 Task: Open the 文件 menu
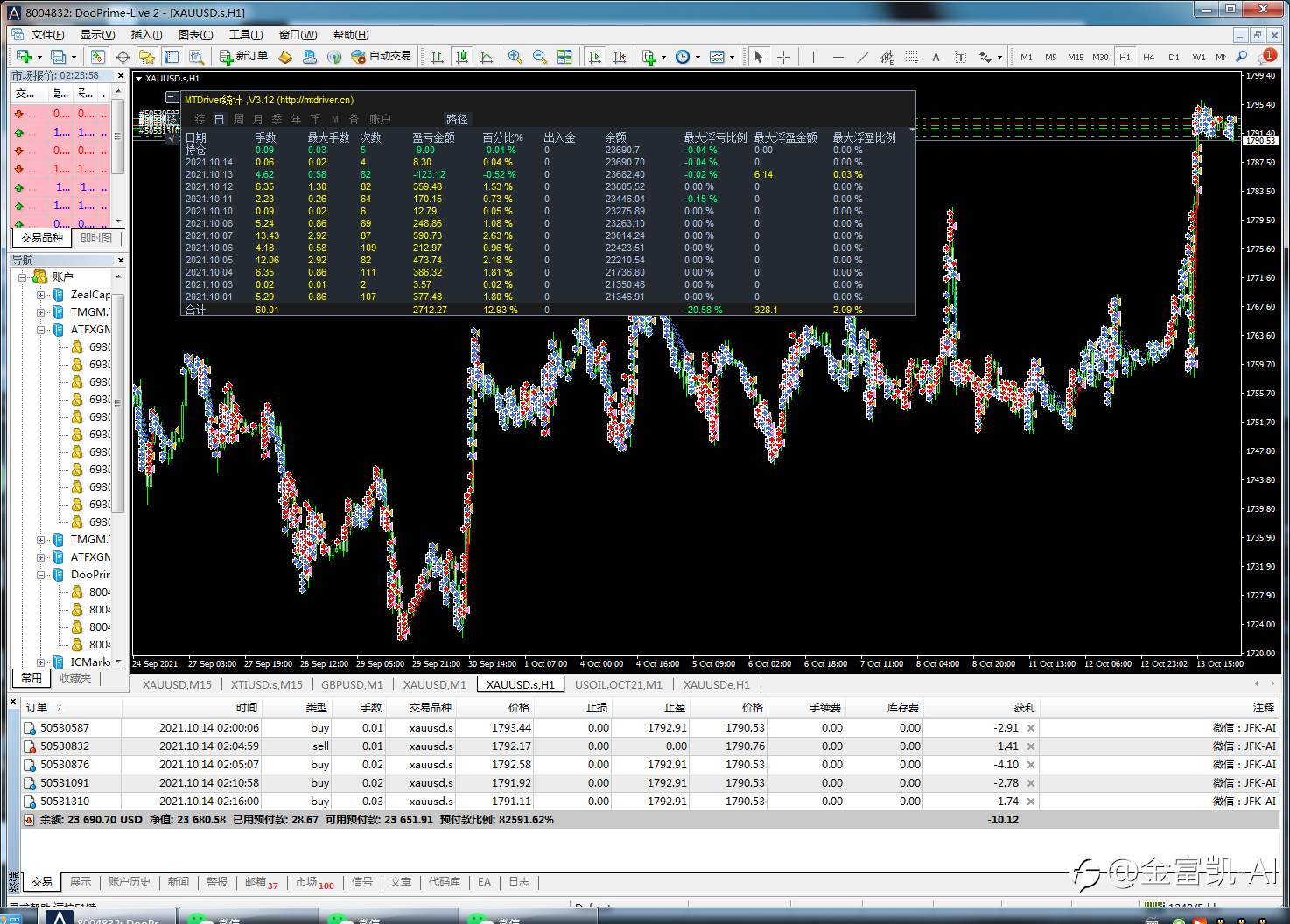(48, 35)
